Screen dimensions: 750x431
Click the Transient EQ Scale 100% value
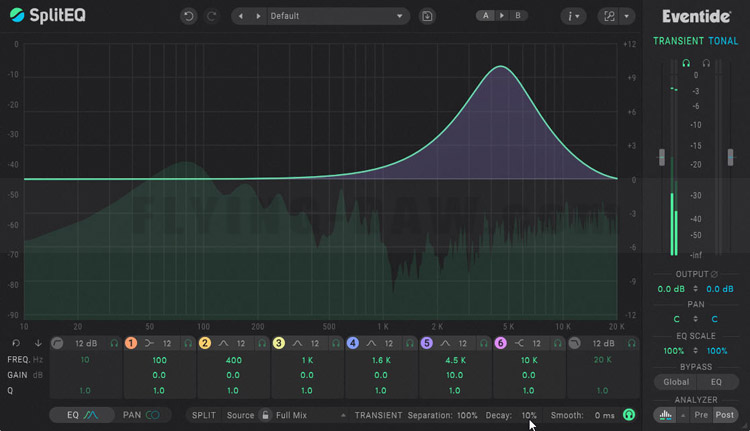[673, 351]
